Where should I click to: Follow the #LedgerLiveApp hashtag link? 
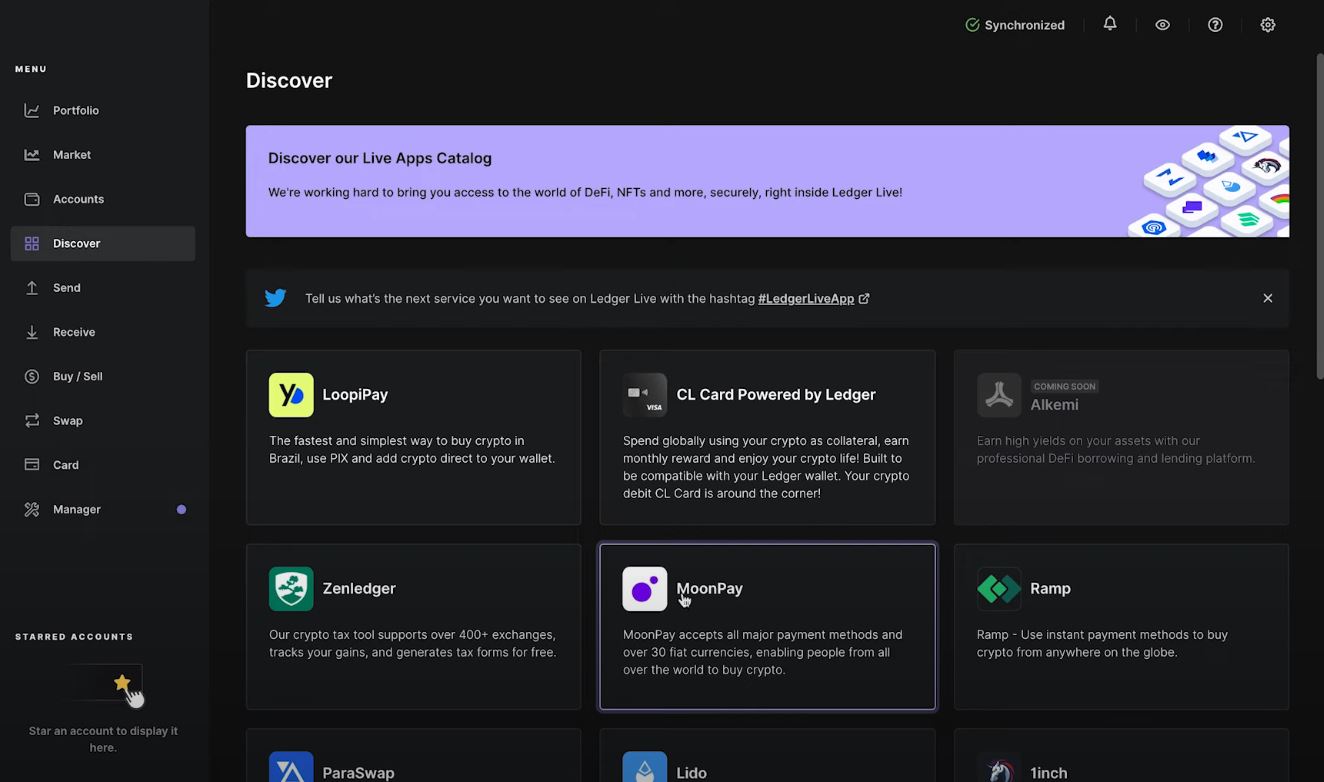click(806, 298)
